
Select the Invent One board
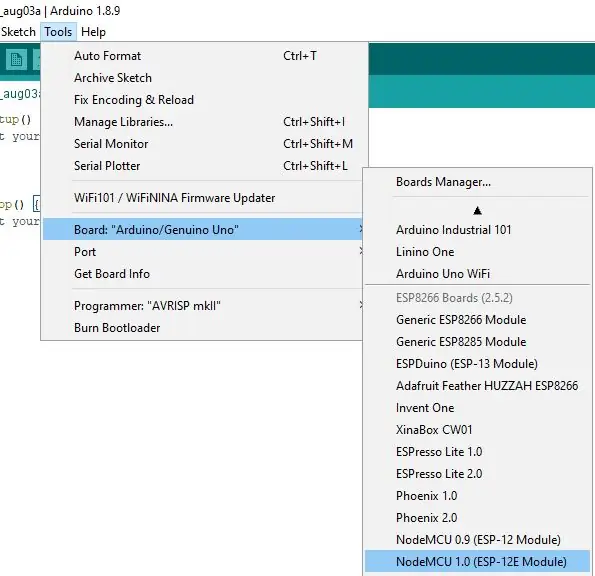(x=477, y=408)
